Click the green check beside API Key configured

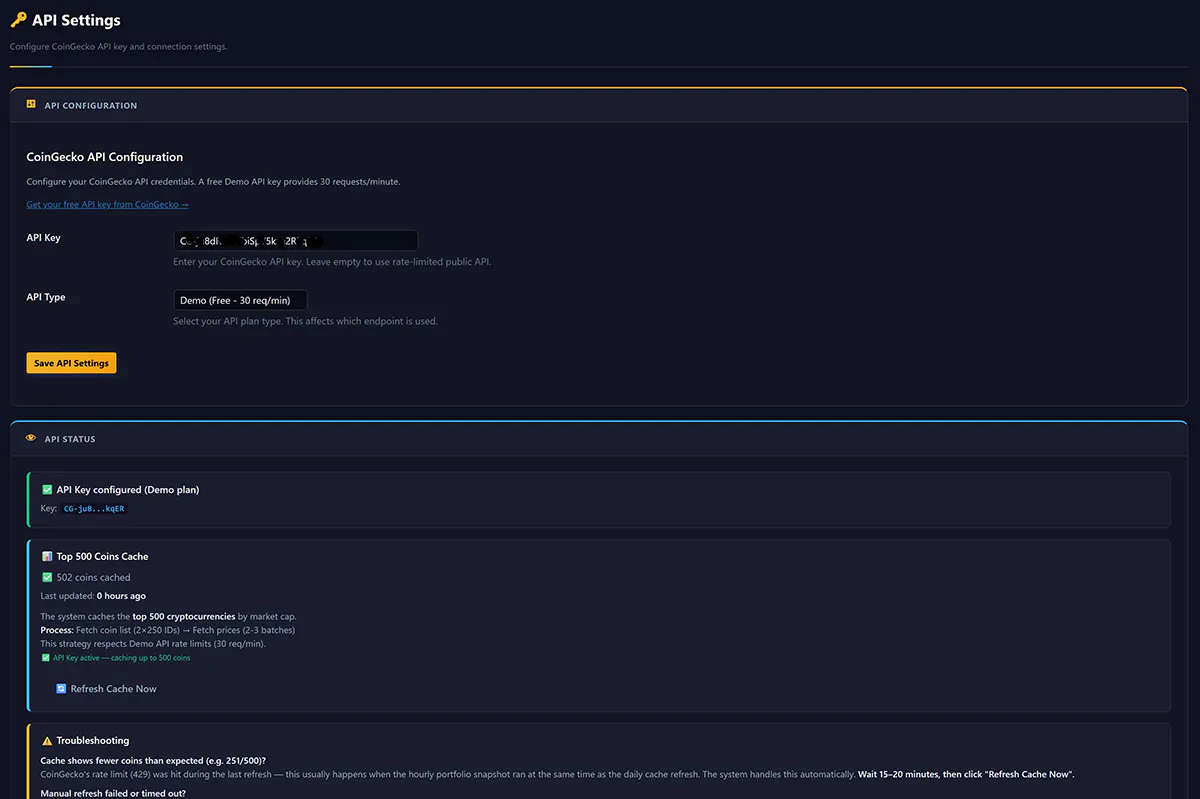tap(47, 490)
